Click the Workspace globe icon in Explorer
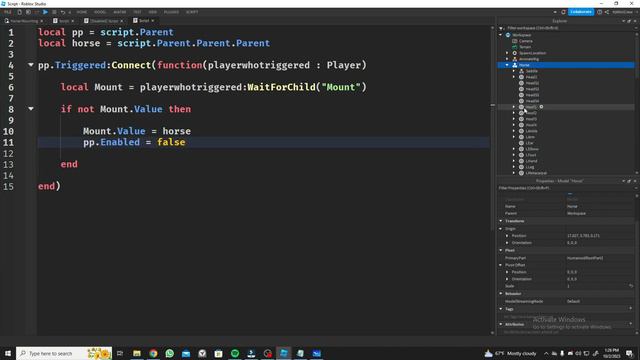 tap(508, 35)
